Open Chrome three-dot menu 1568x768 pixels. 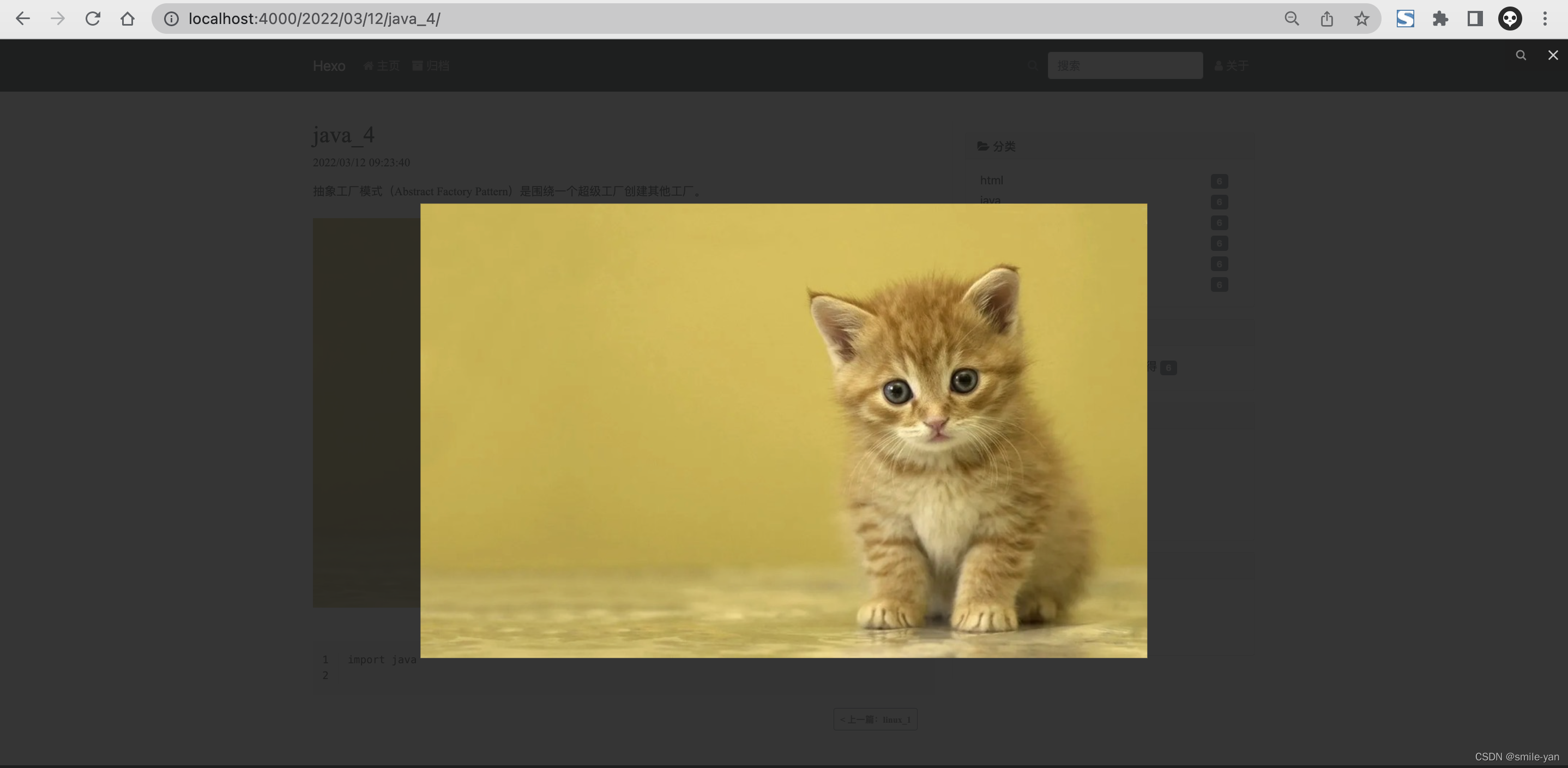(1545, 19)
